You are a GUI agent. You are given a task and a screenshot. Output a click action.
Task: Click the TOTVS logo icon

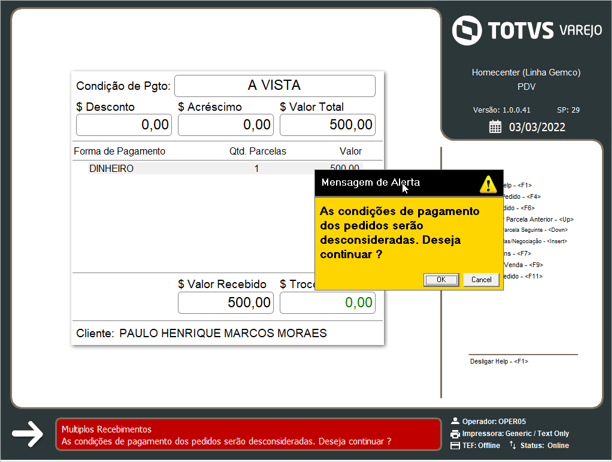point(466,30)
